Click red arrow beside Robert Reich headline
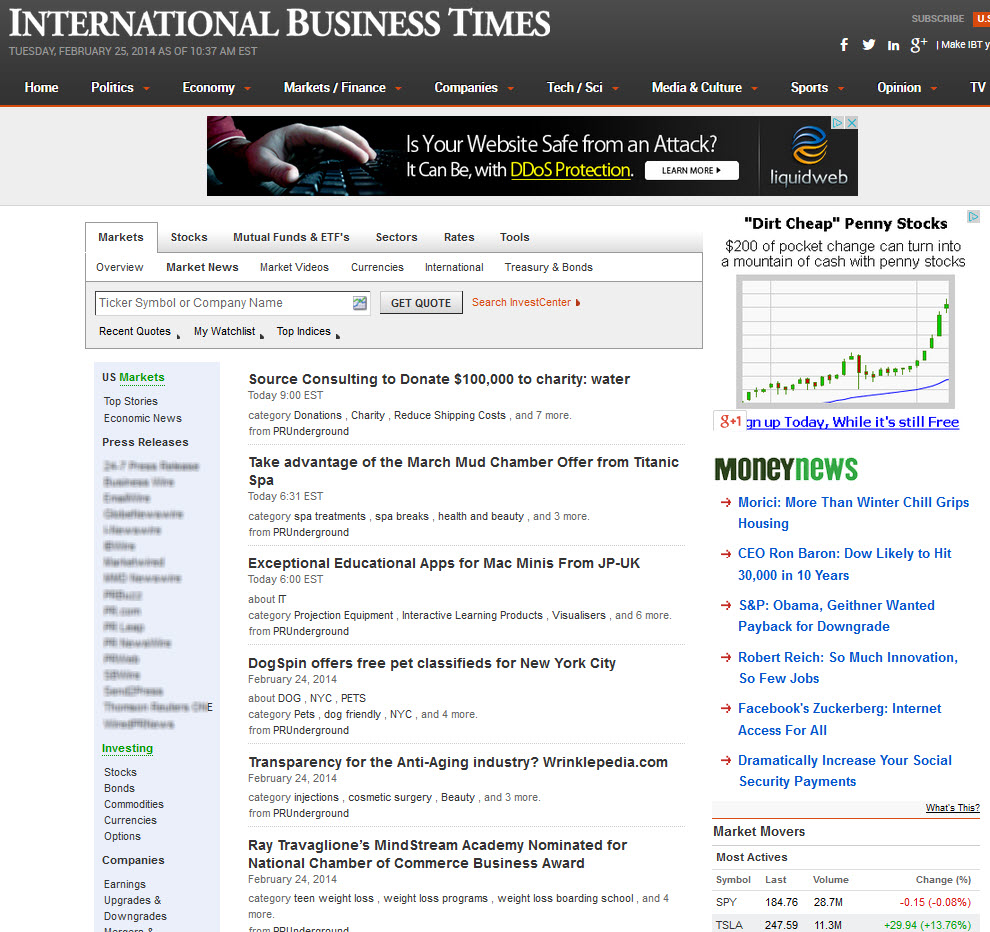 point(725,657)
